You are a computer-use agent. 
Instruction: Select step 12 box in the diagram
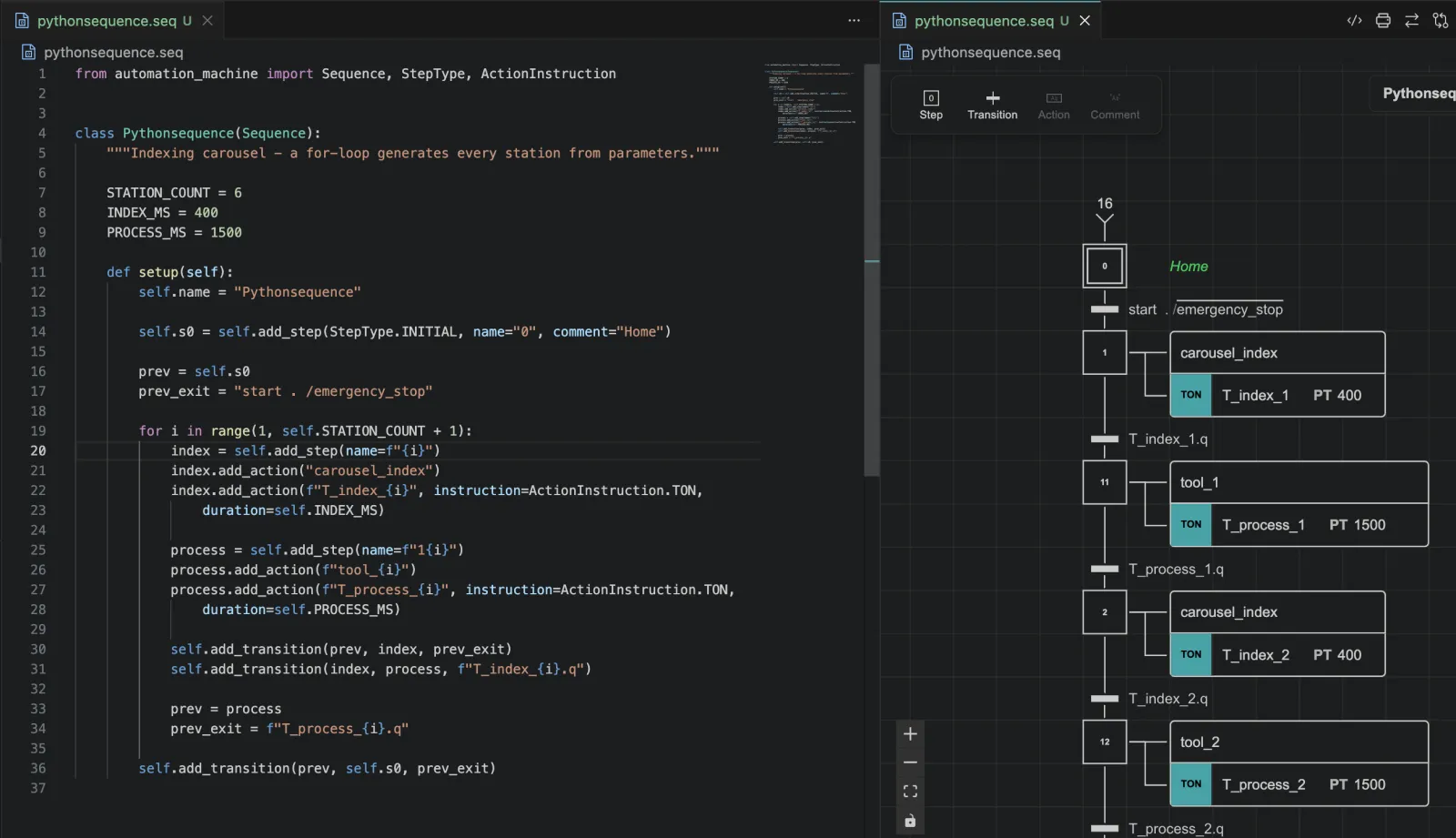[1105, 742]
